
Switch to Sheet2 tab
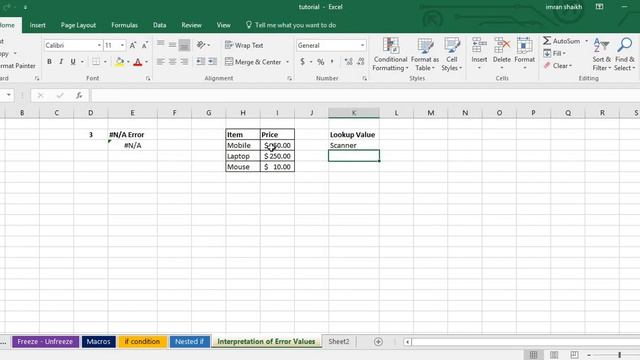coord(339,342)
